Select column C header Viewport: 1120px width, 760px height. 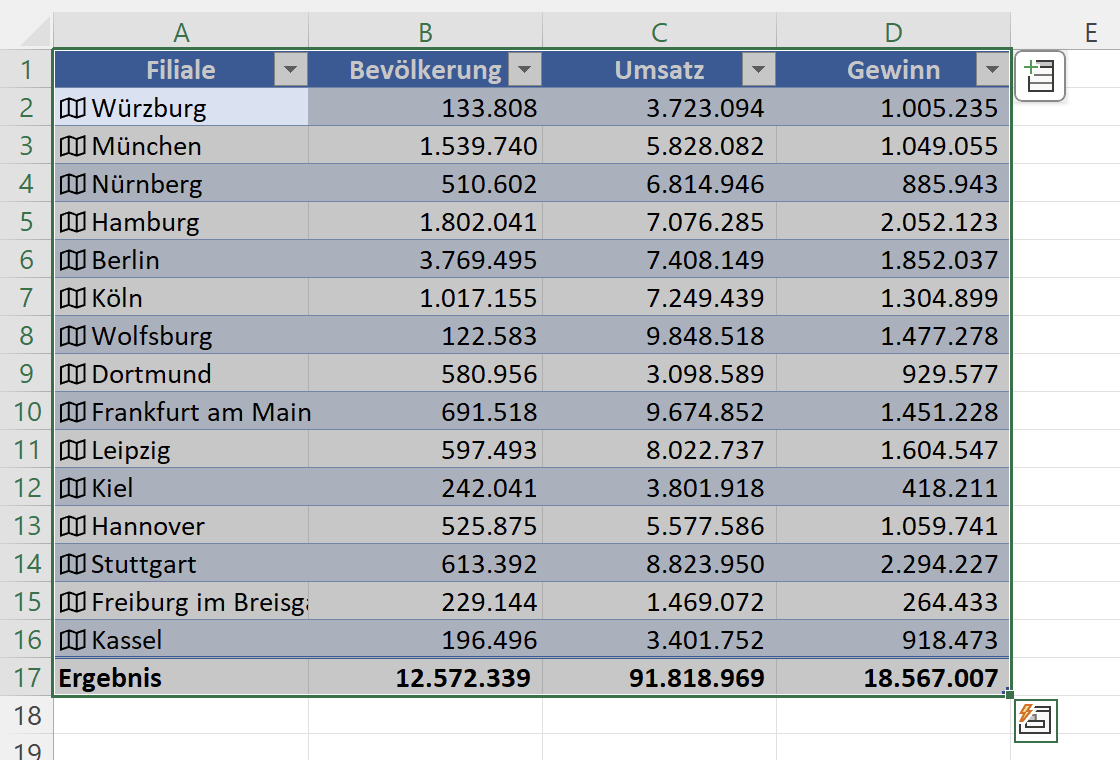[659, 32]
